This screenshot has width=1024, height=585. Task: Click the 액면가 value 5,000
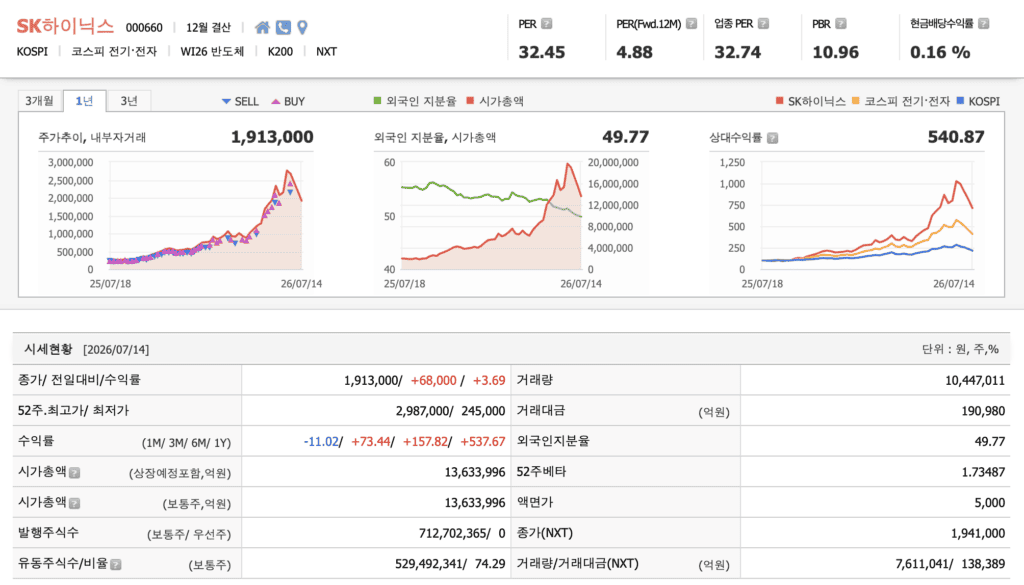tap(989, 503)
